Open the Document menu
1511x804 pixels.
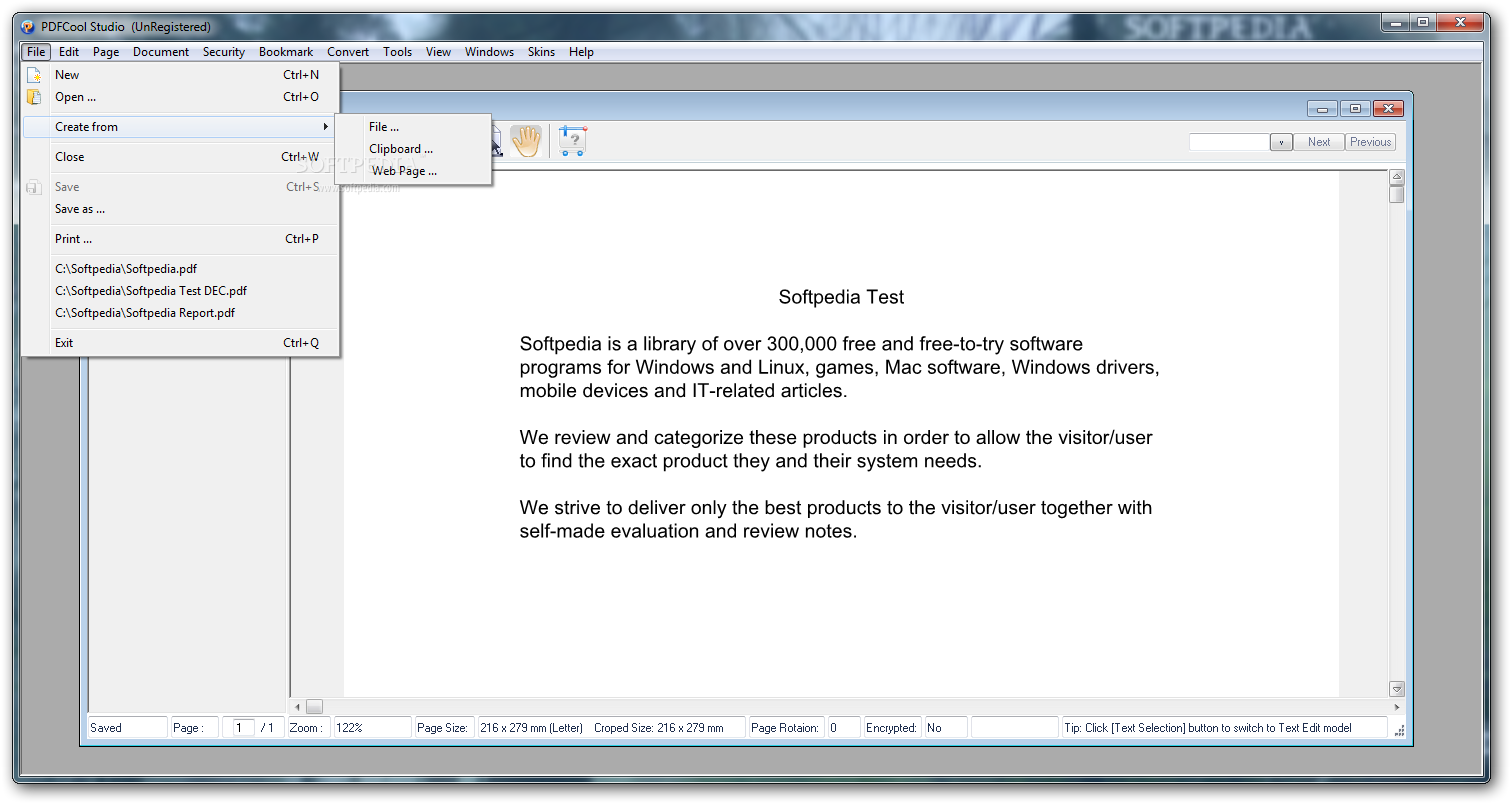click(x=161, y=52)
